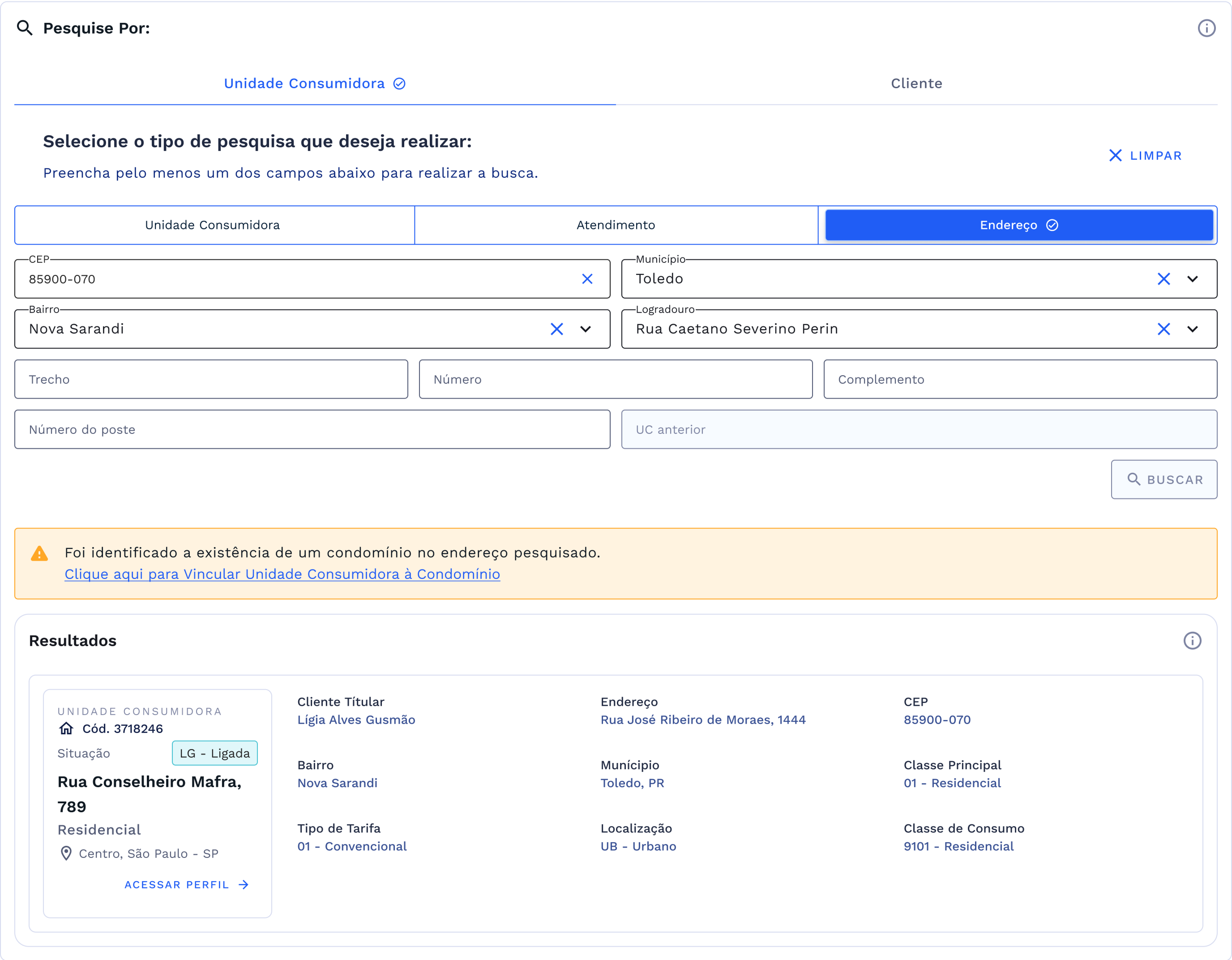Clear the Bairro Nova Sarandi selection

click(556, 329)
